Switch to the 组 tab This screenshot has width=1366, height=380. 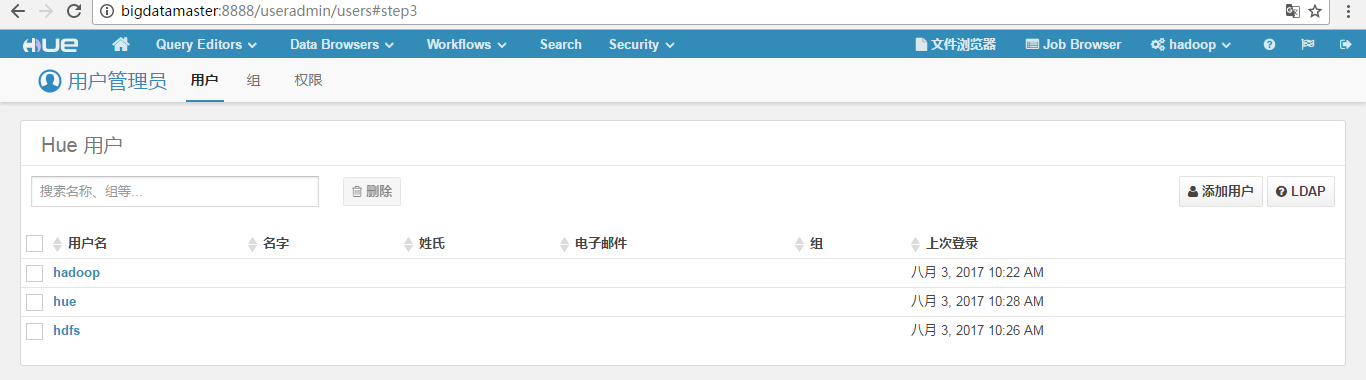(254, 81)
